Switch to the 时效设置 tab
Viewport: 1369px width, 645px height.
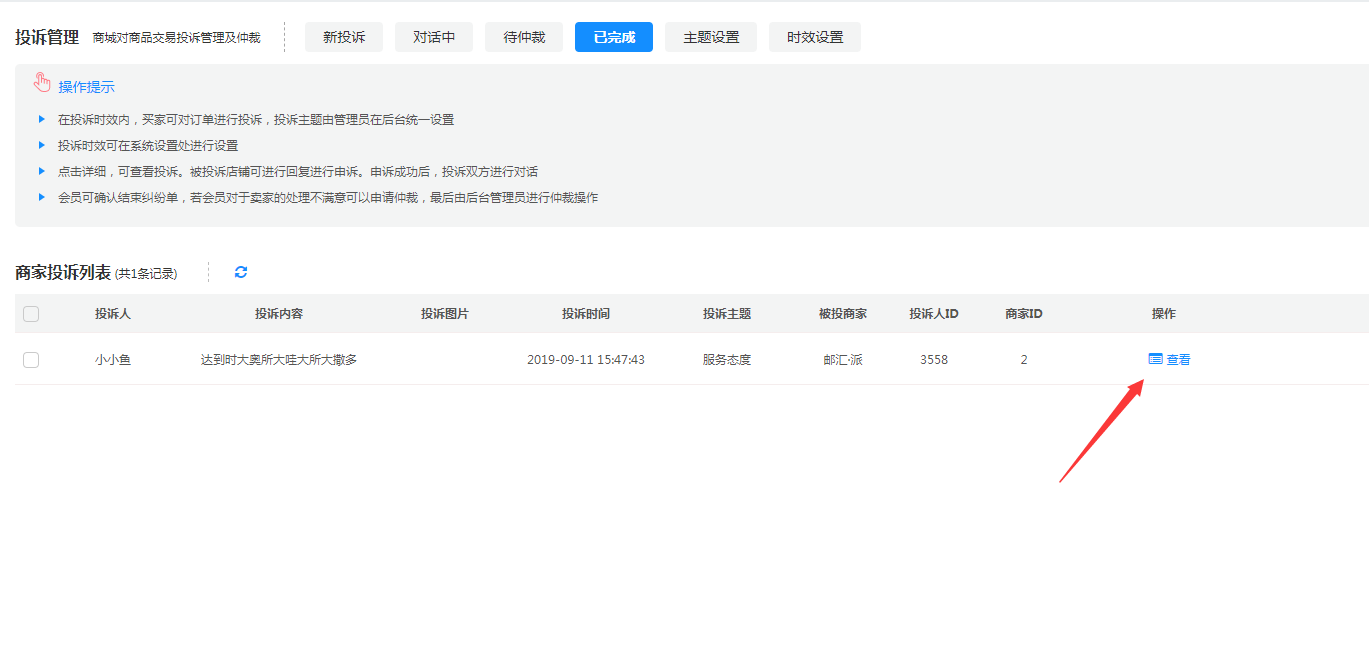(815, 37)
